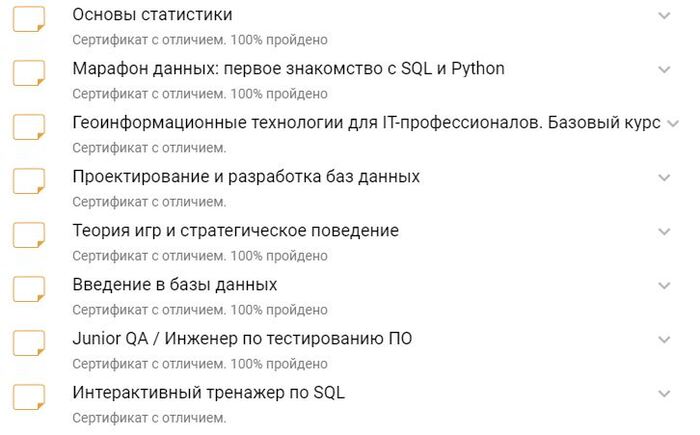
Task: Expand the Проектирование и разработка баз данных chevron
Action: [x=664, y=178]
